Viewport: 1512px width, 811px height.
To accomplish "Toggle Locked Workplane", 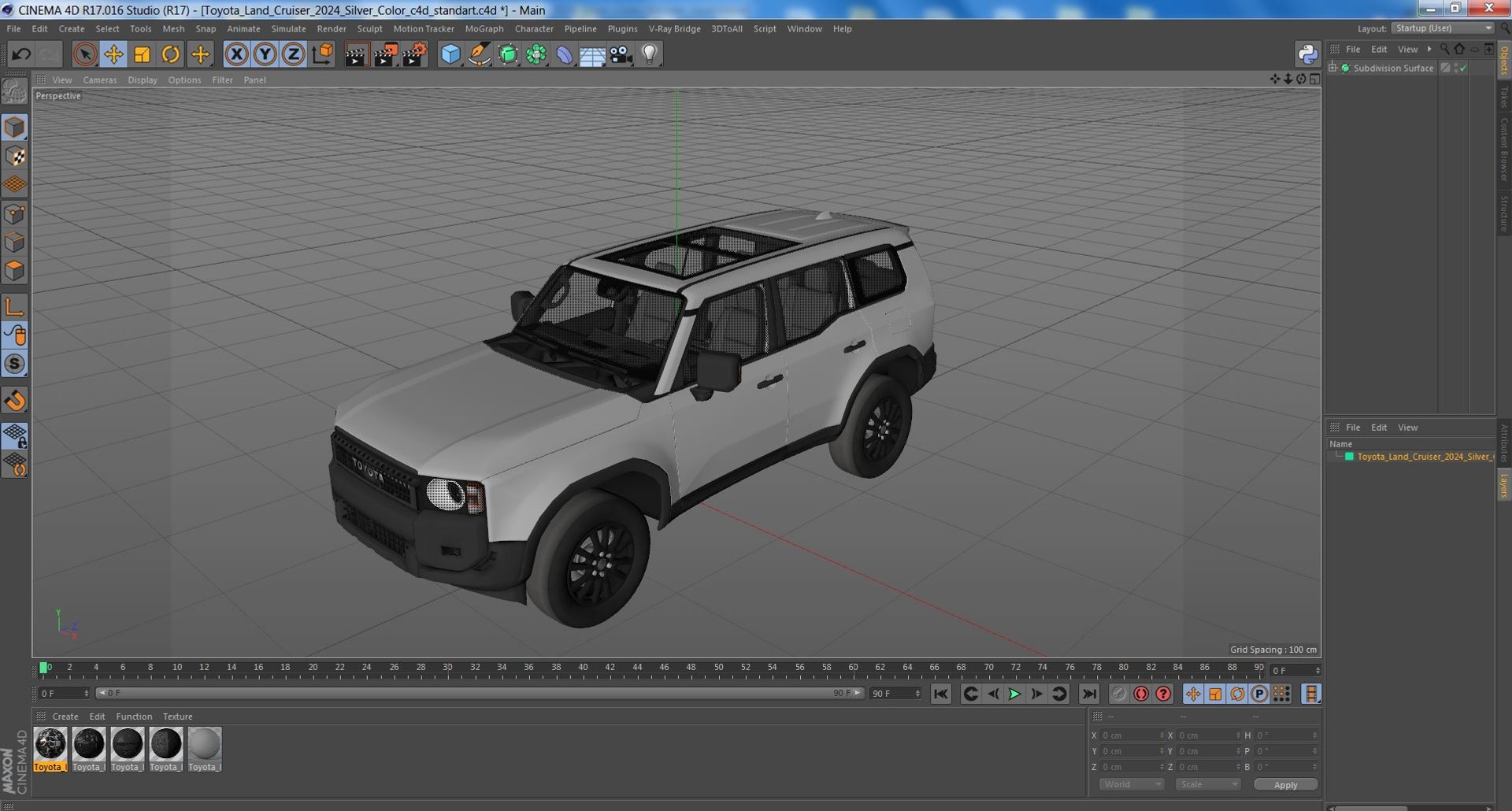I will (x=14, y=435).
